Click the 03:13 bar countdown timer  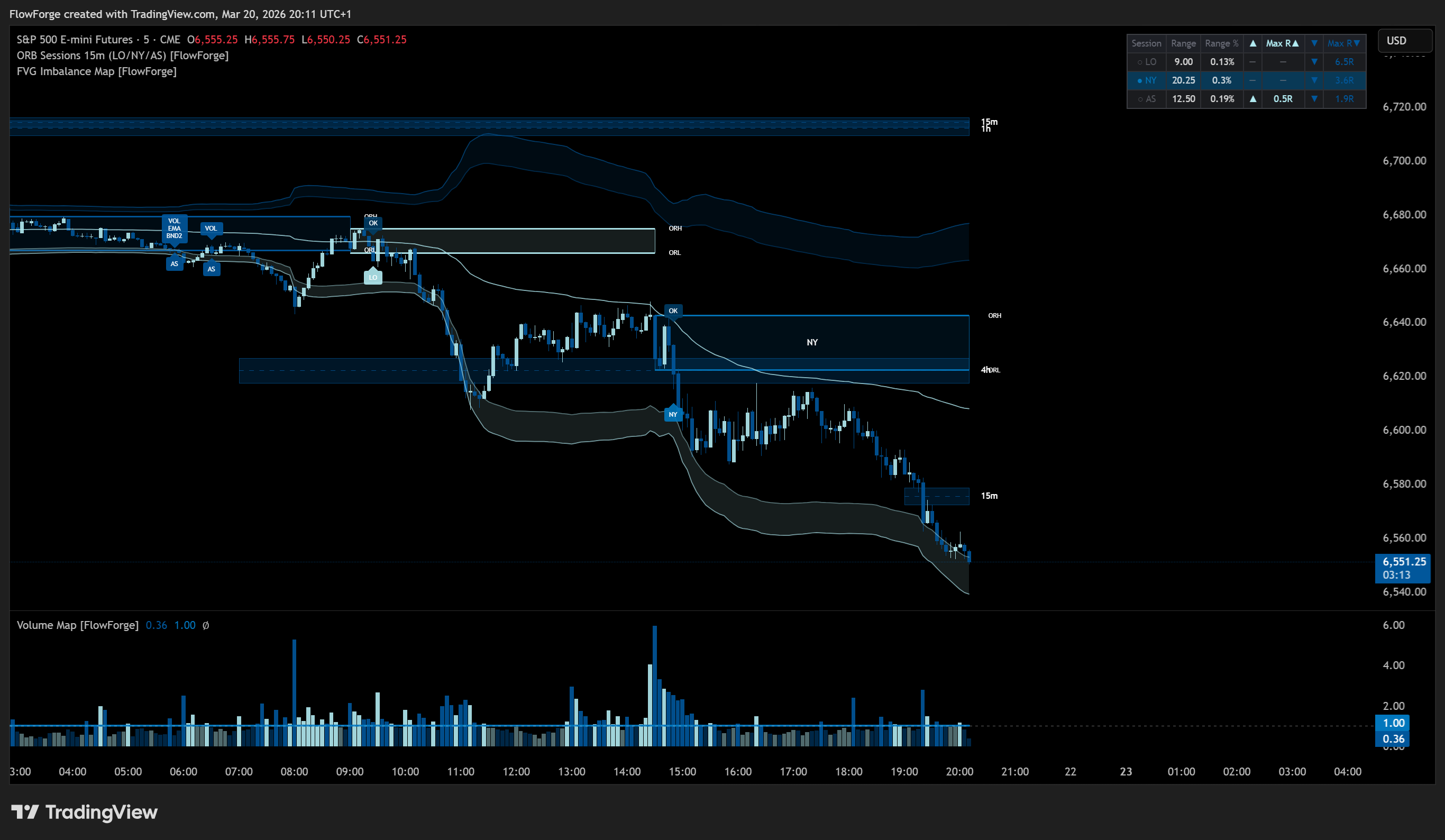(x=1396, y=575)
